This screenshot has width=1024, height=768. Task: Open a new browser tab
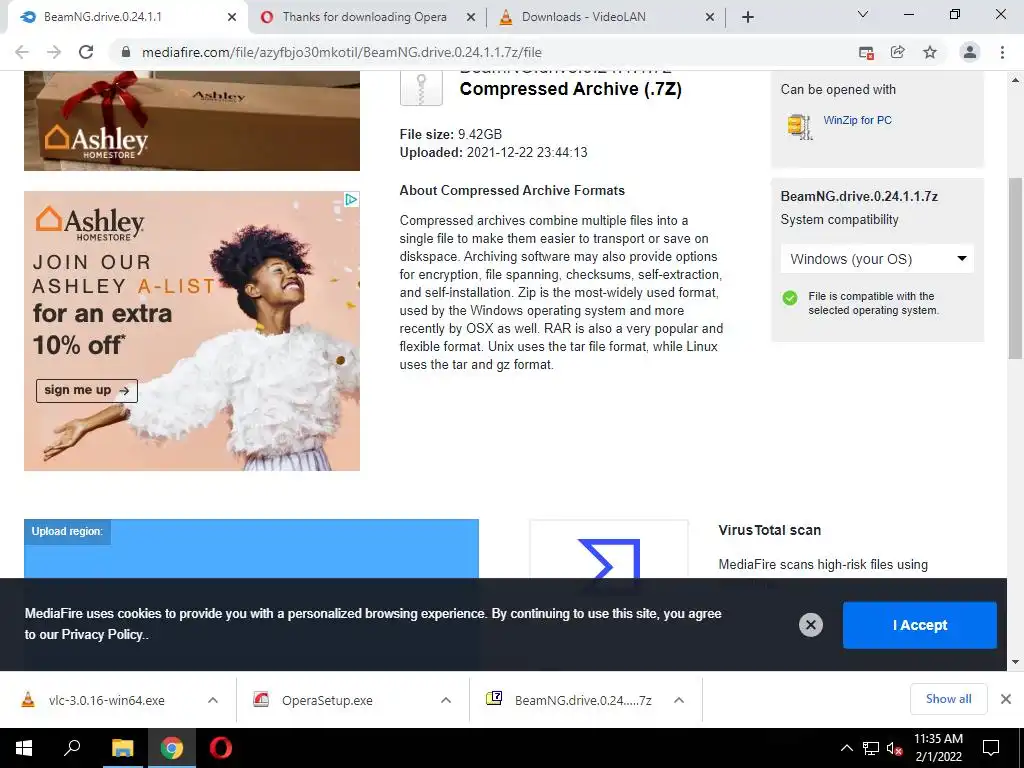coord(748,17)
